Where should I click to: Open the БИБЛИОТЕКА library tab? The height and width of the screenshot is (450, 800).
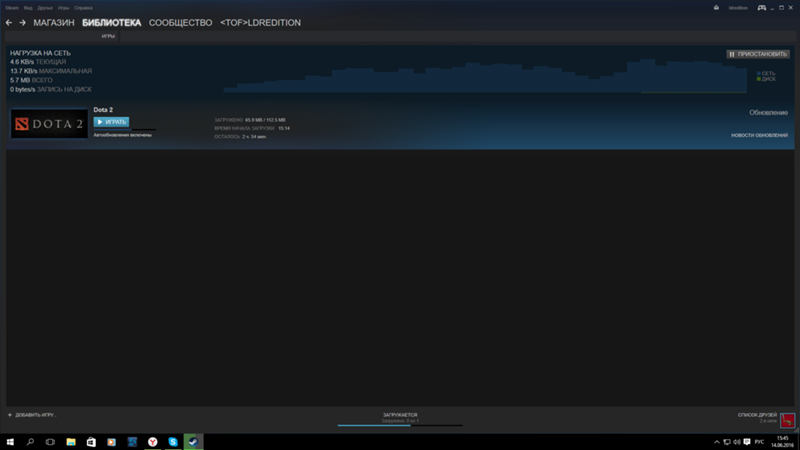(x=111, y=22)
